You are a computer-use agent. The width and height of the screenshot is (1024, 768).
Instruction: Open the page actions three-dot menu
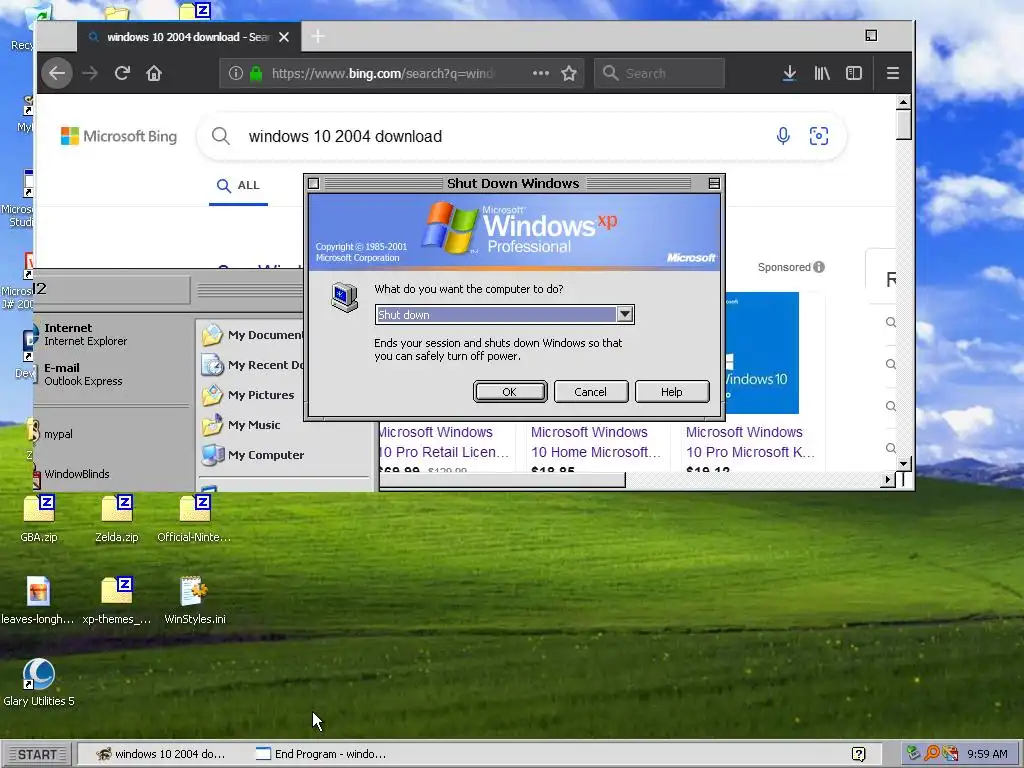(x=541, y=73)
